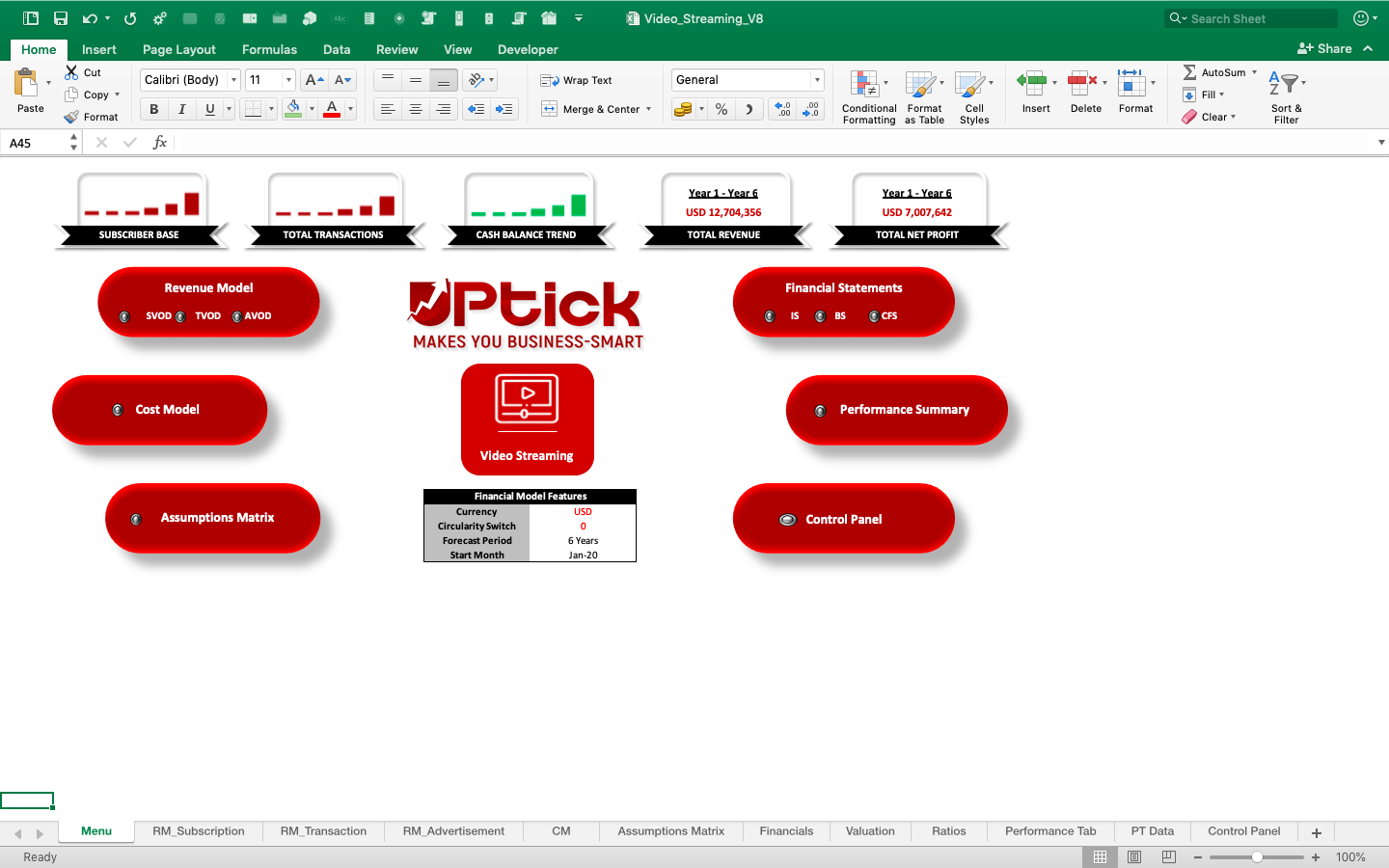Apply comma style format
This screenshot has height=868, width=1389.
749,109
